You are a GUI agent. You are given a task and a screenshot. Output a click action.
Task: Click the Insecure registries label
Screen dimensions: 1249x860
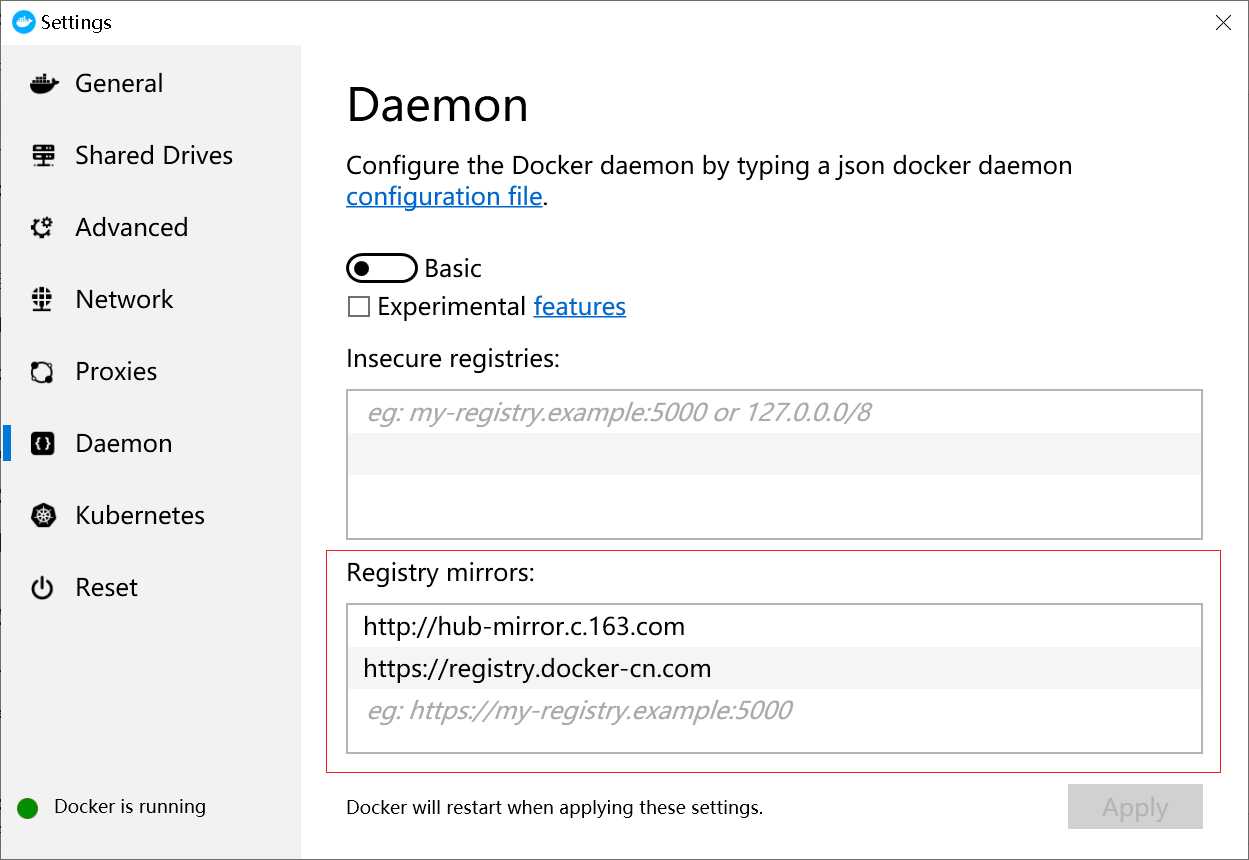pyautogui.click(x=453, y=358)
